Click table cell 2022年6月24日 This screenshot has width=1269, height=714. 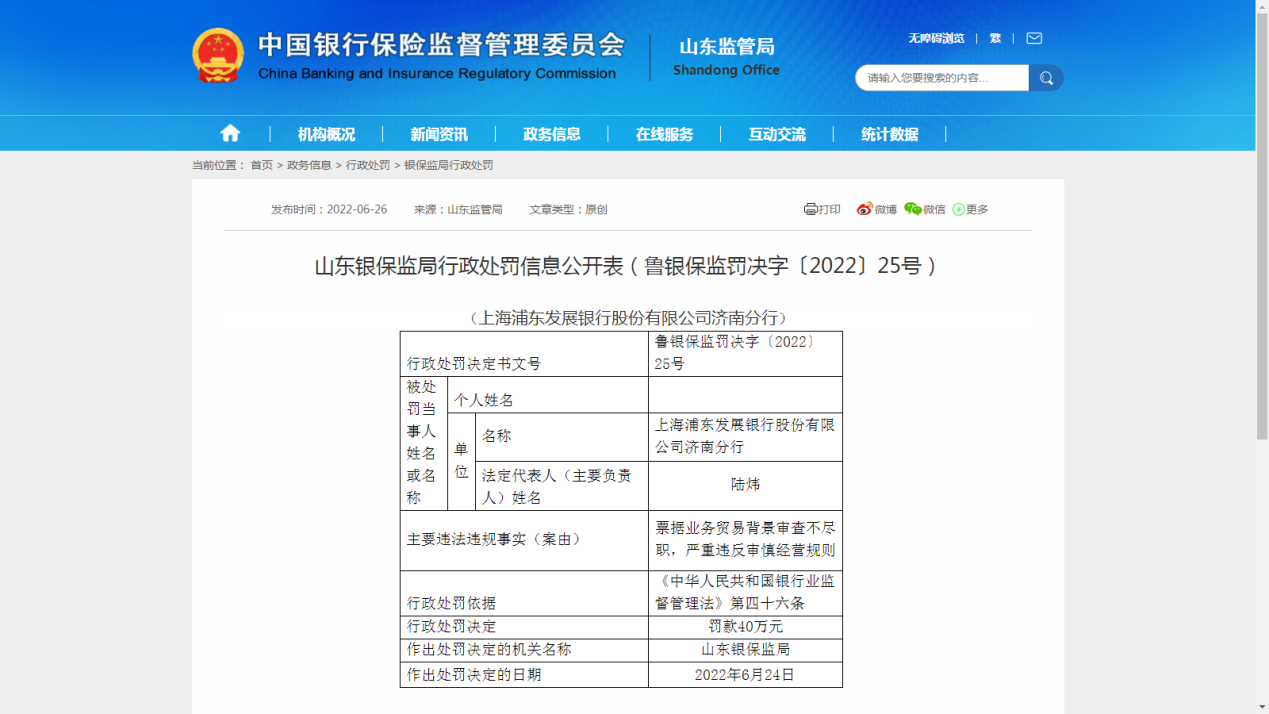745,675
